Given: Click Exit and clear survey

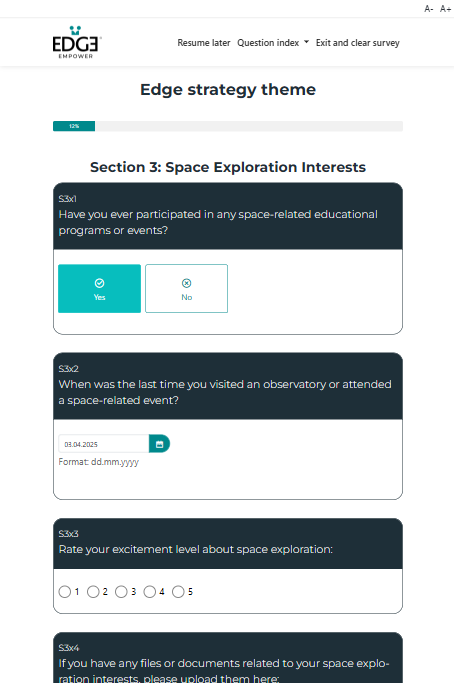Looking at the screenshot, I should pyautogui.click(x=357, y=43).
